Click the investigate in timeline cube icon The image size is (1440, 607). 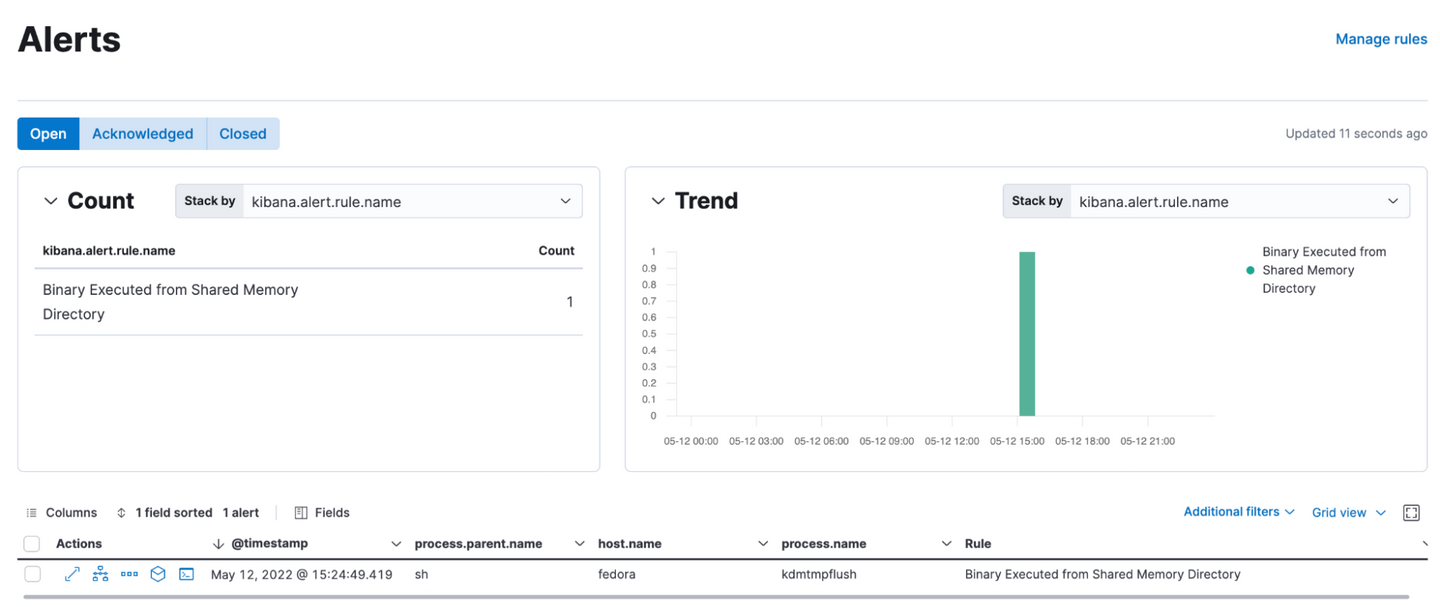click(x=158, y=574)
